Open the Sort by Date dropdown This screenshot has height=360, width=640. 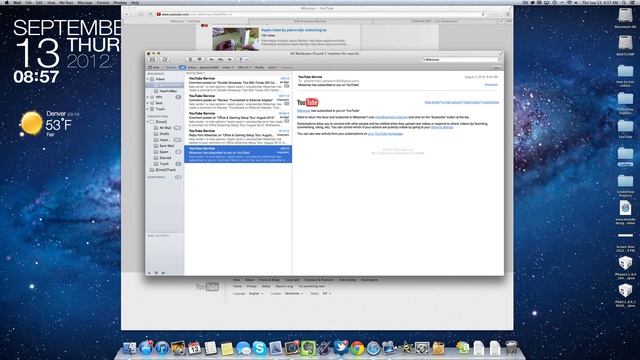point(196,73)
